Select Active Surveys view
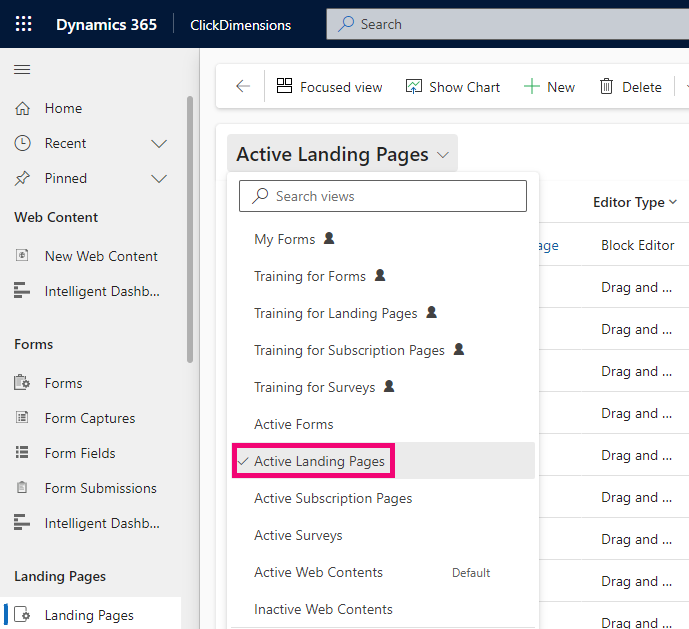689x629 pixels. 383,535
